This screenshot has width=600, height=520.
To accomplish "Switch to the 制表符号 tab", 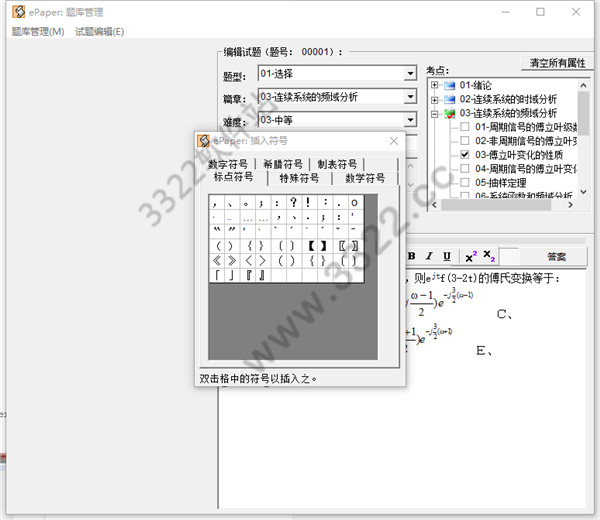I will [337, 164].
